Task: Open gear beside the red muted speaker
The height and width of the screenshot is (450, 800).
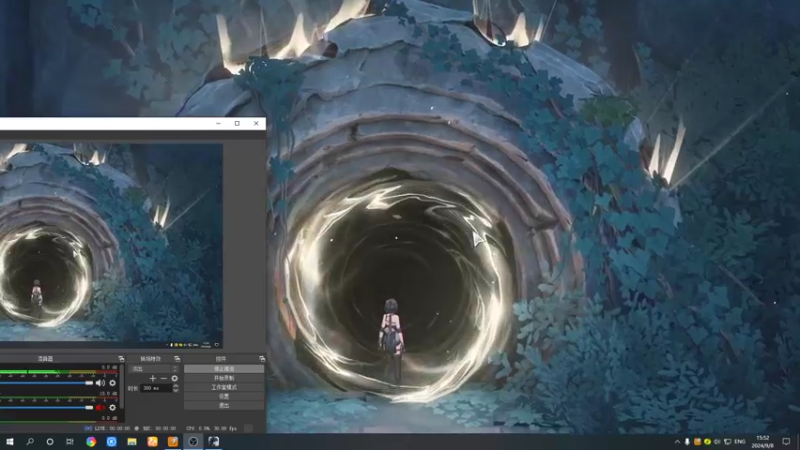Action: click(113, 407)
